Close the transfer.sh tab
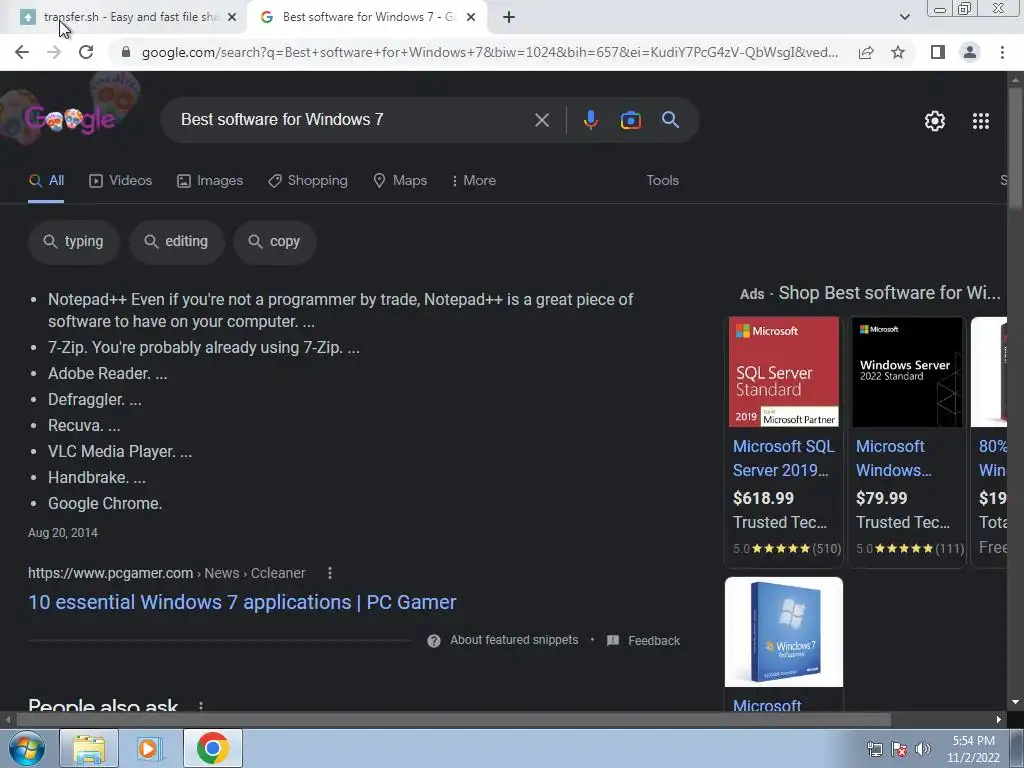Viewport: 1024px width, 768px height. click(232, 18)
